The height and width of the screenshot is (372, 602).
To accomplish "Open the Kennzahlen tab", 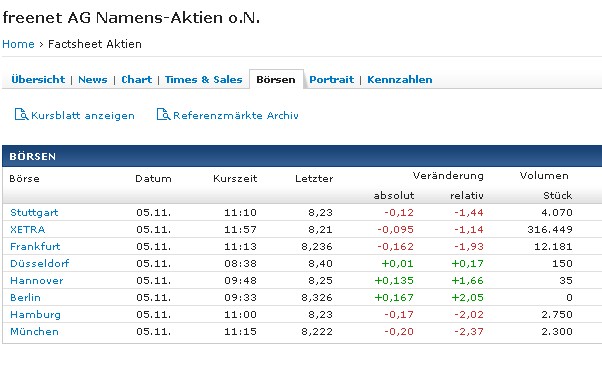I will click(x=400, y=79).
